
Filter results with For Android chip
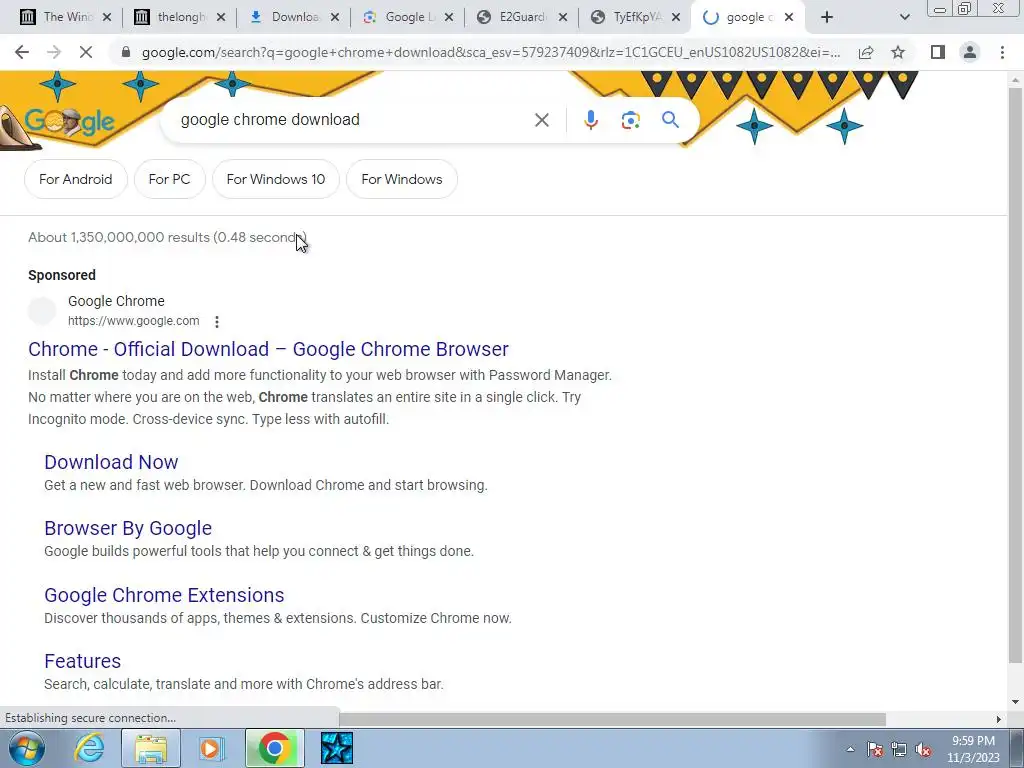point(76,179)
